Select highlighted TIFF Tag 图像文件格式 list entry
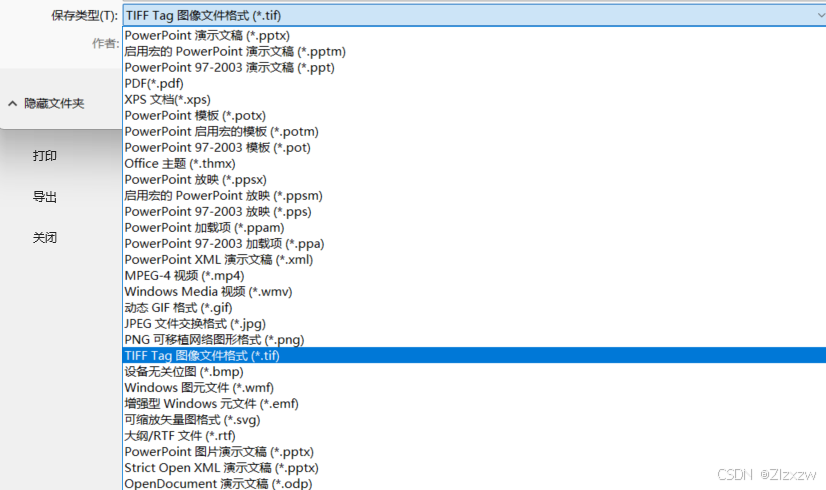Image resolution: width=826 pixels, height=490 pixels. tap(474, 356)
